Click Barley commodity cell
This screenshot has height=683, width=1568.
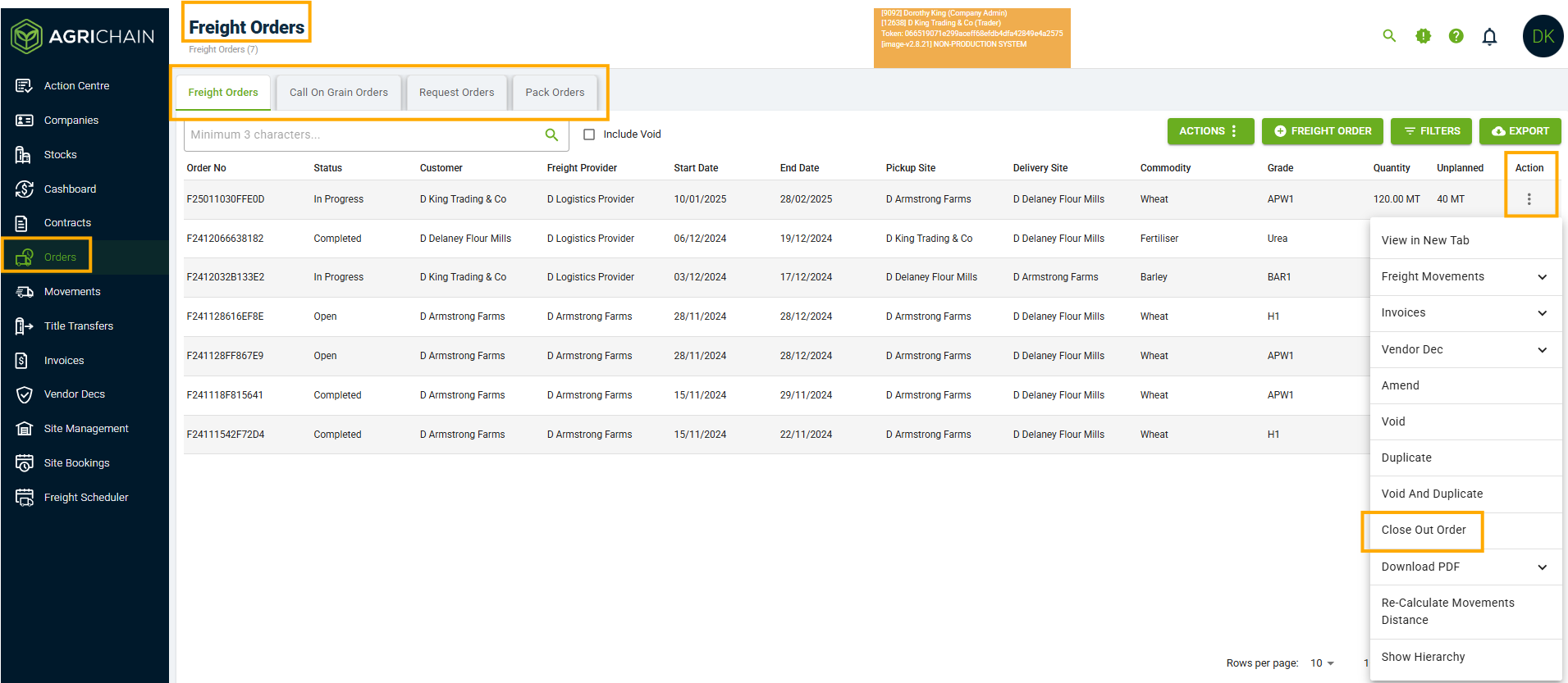(x=1154, y=277)
